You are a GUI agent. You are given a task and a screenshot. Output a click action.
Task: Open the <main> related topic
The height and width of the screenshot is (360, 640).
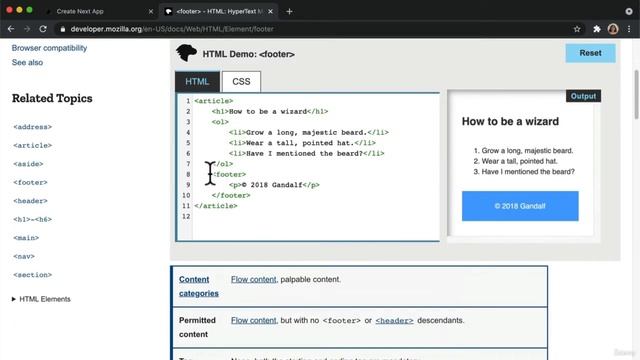(x=26, y=238)
